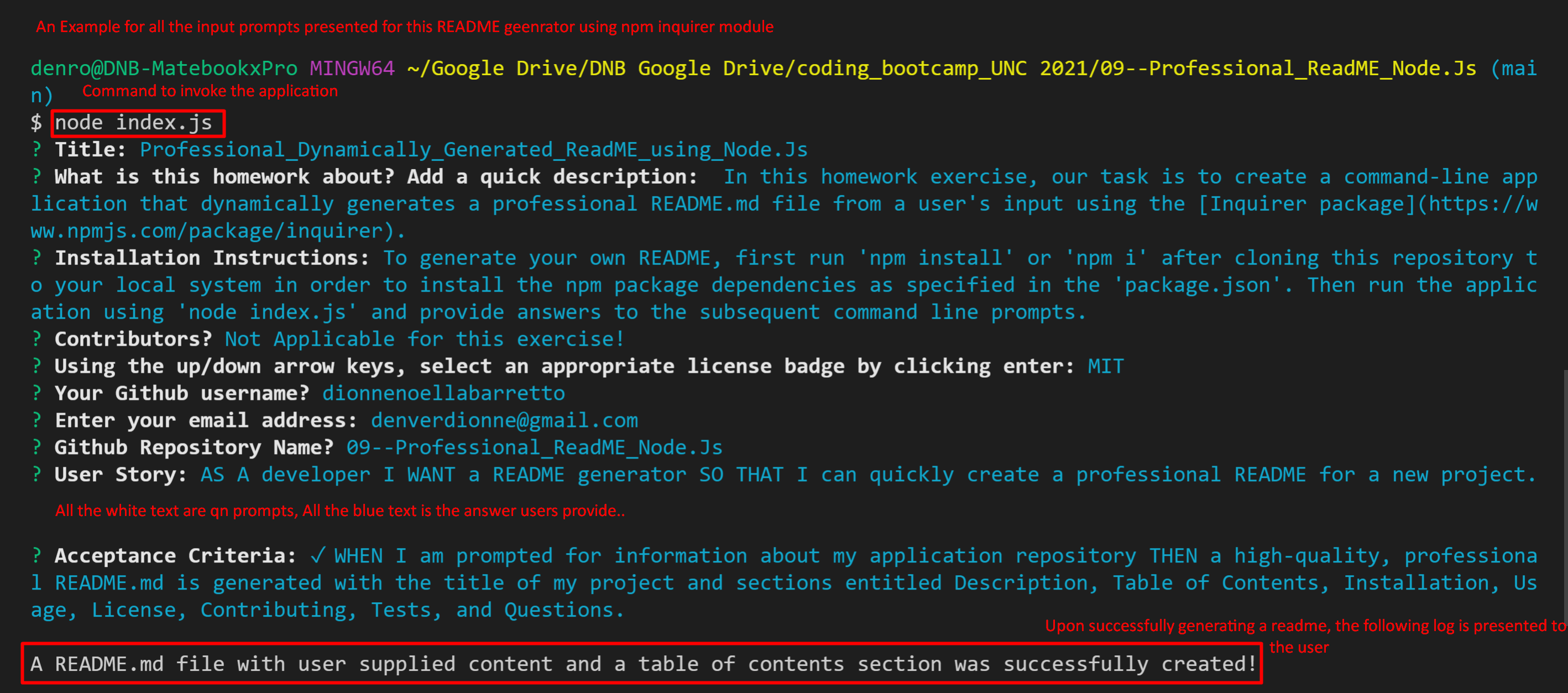This screenshot has height=693, width=1568.
Task: Click the MIT license answer
Action: tap(1105, 366)
